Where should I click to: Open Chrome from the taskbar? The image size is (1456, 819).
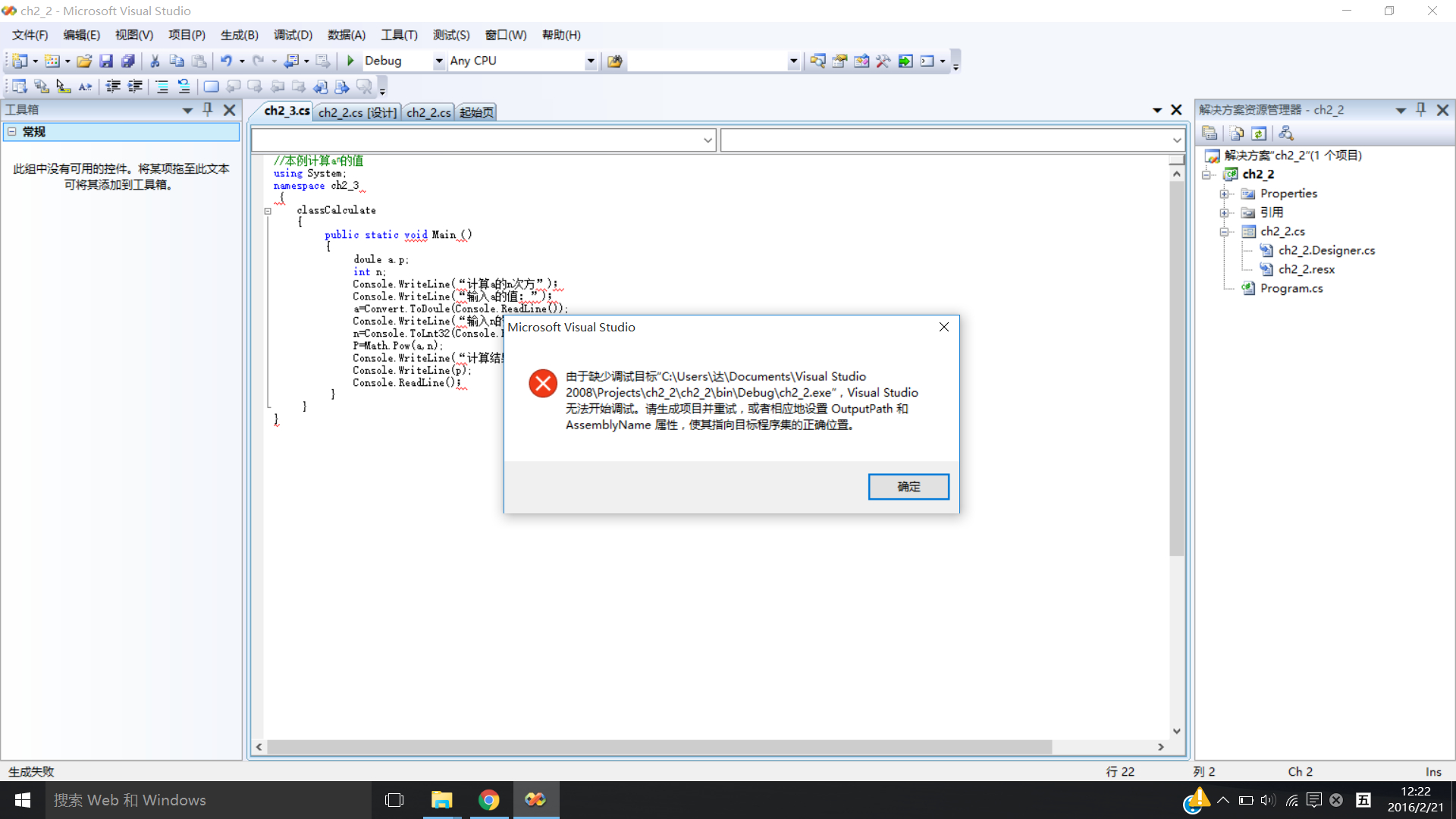coord(489,800)
